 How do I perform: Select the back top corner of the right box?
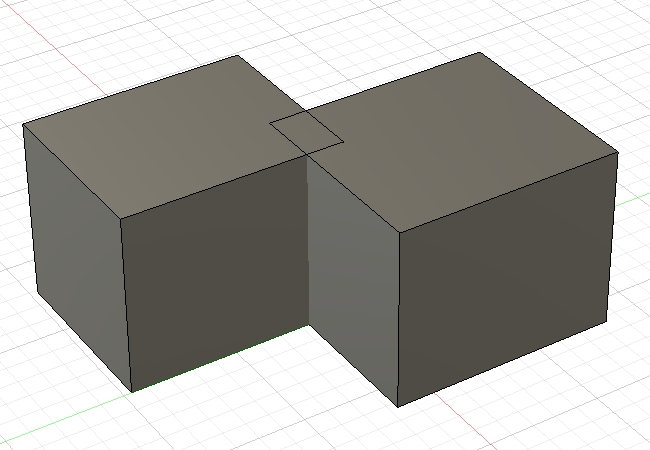click(480, 53)
